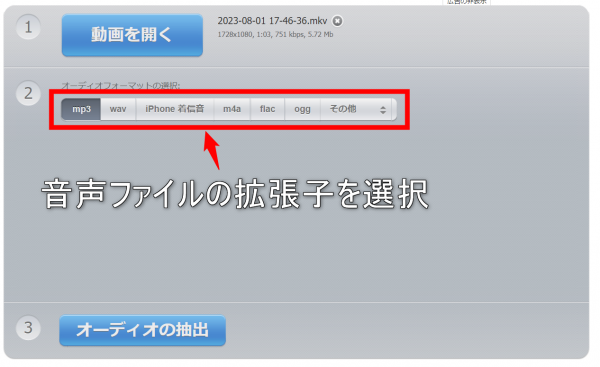
Task: Click the オーディオフォーマットの選択 label
Action: pyautogui.click(x=121, y=85)
